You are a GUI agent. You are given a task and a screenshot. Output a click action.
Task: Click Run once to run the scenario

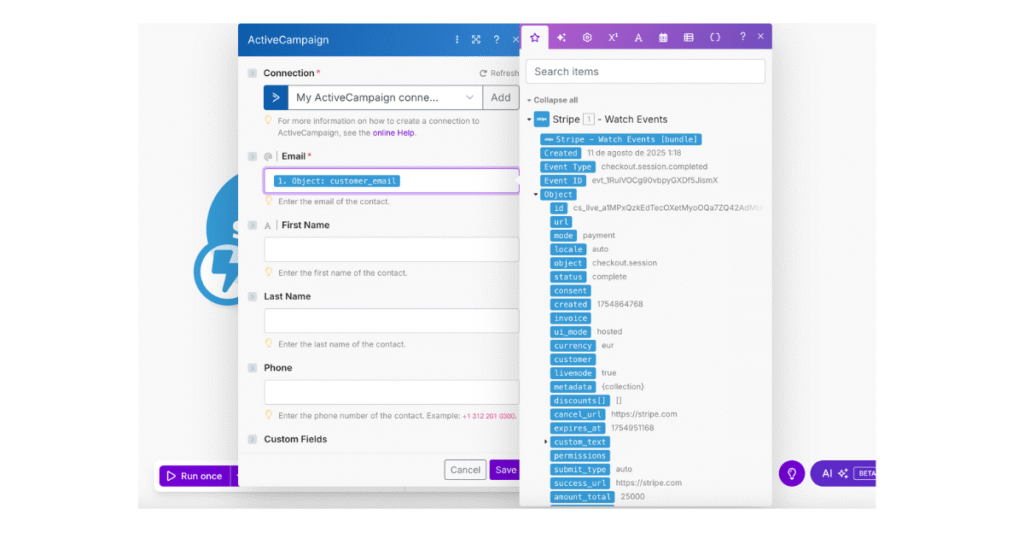pyautogui.click(x=195, y=476)
